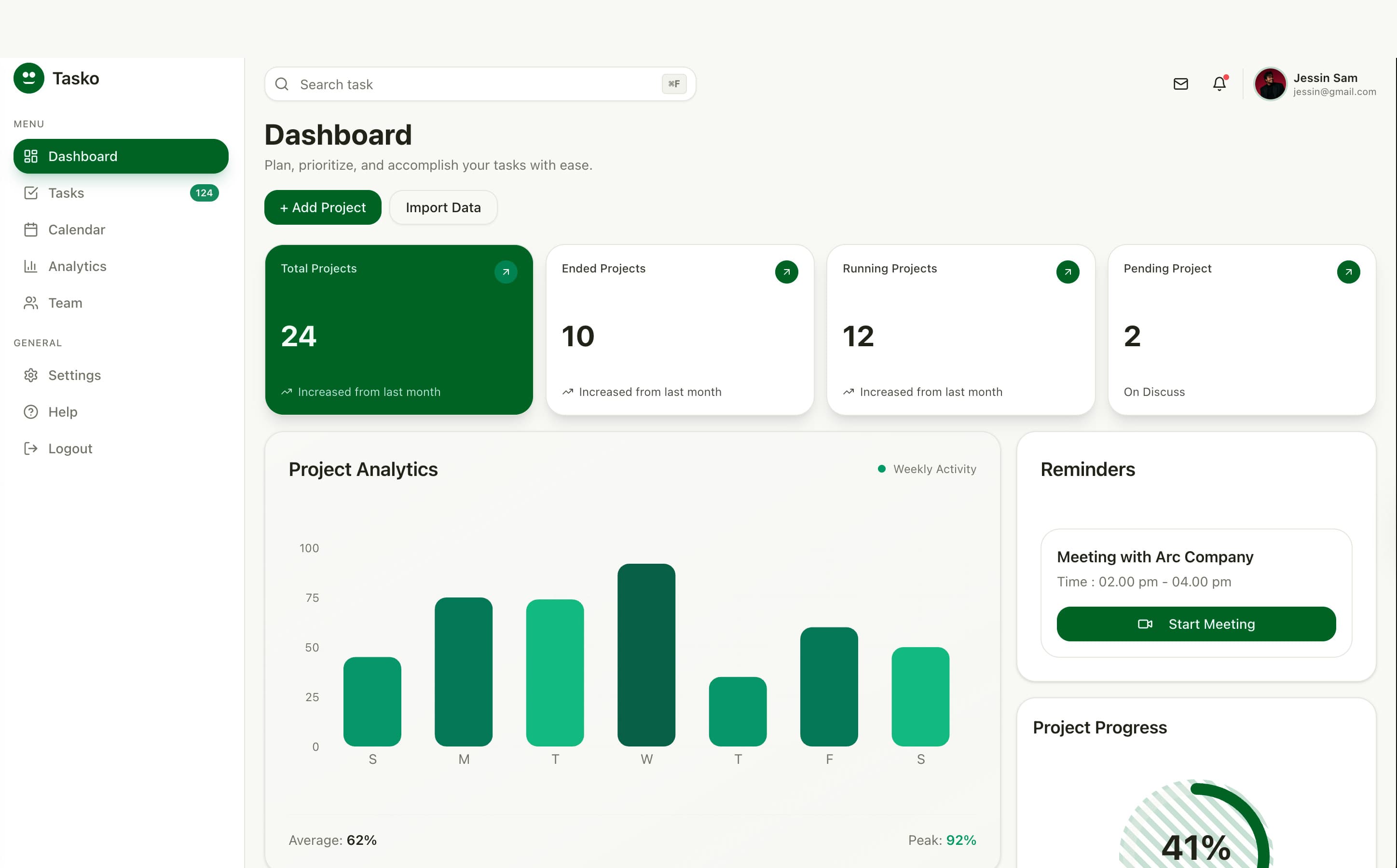The height and width of the screenshot is (868, 1397).
Task: Open the mail envelope icon in the header
Action: 1180,84
